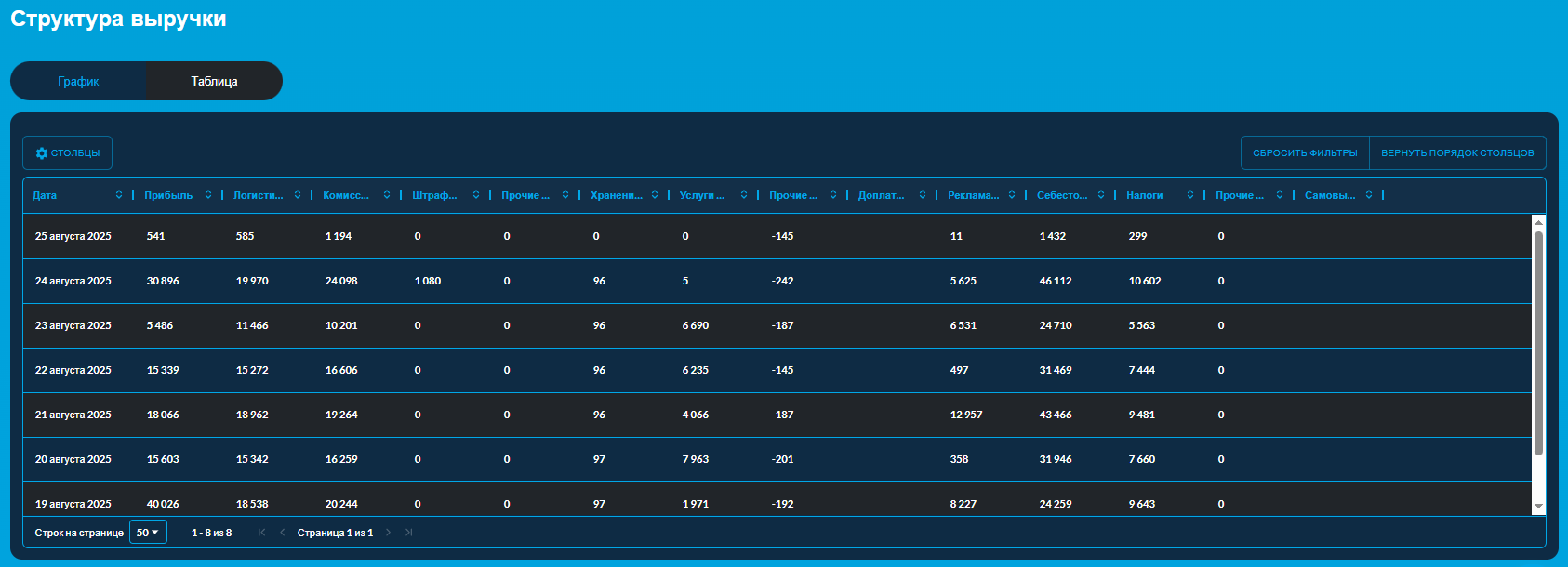1568x567 pixels.
Task: Sort by the Себесто... column arrows
Action: click(x=1101, y=195)
